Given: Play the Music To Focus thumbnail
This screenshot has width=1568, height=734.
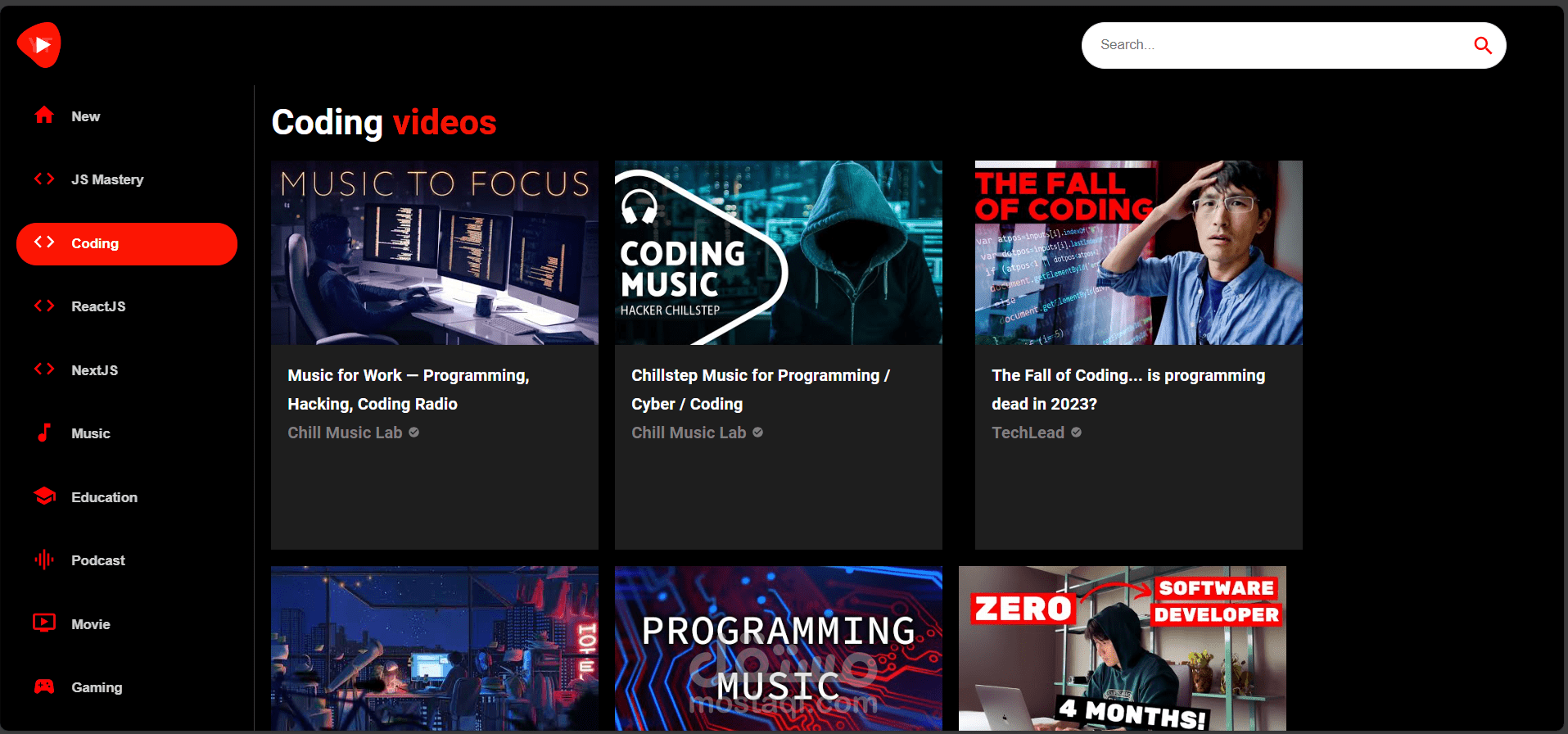Looking at the screenshot, I should click(435, 252).
